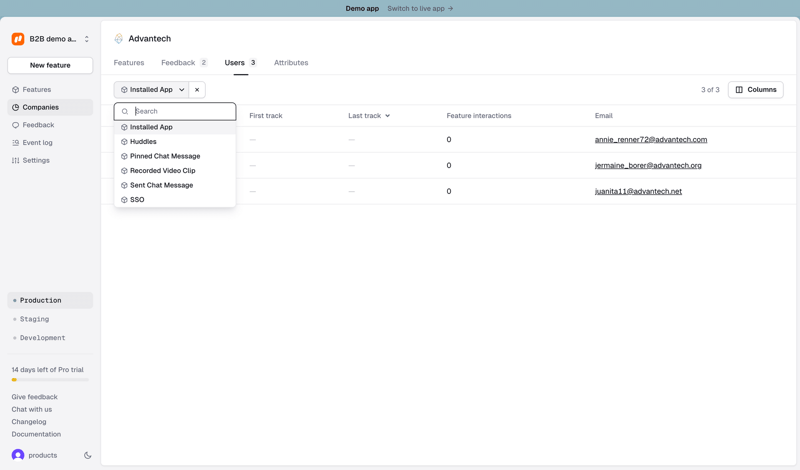The width and height of the screenshot is (800, 470).
Task: Select the Staging environment
Action: click(50, 319)
